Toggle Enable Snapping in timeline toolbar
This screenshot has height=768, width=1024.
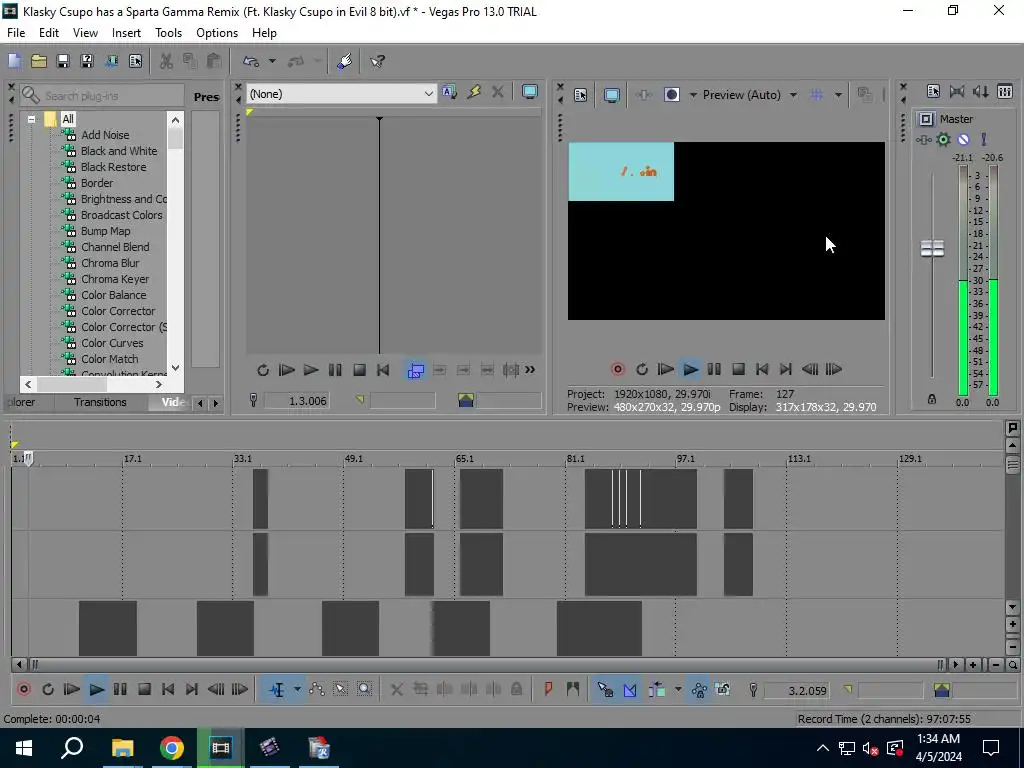click(605, 689)
